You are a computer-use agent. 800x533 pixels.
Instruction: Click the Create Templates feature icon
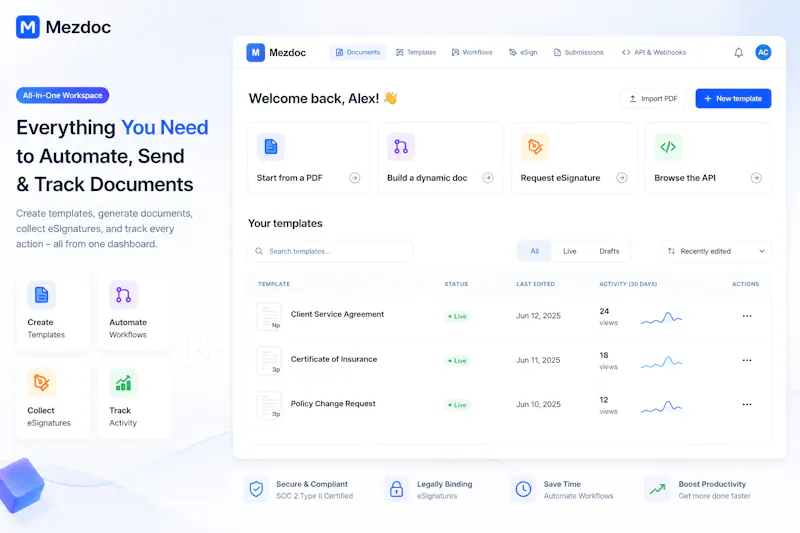tap(42, 295)
